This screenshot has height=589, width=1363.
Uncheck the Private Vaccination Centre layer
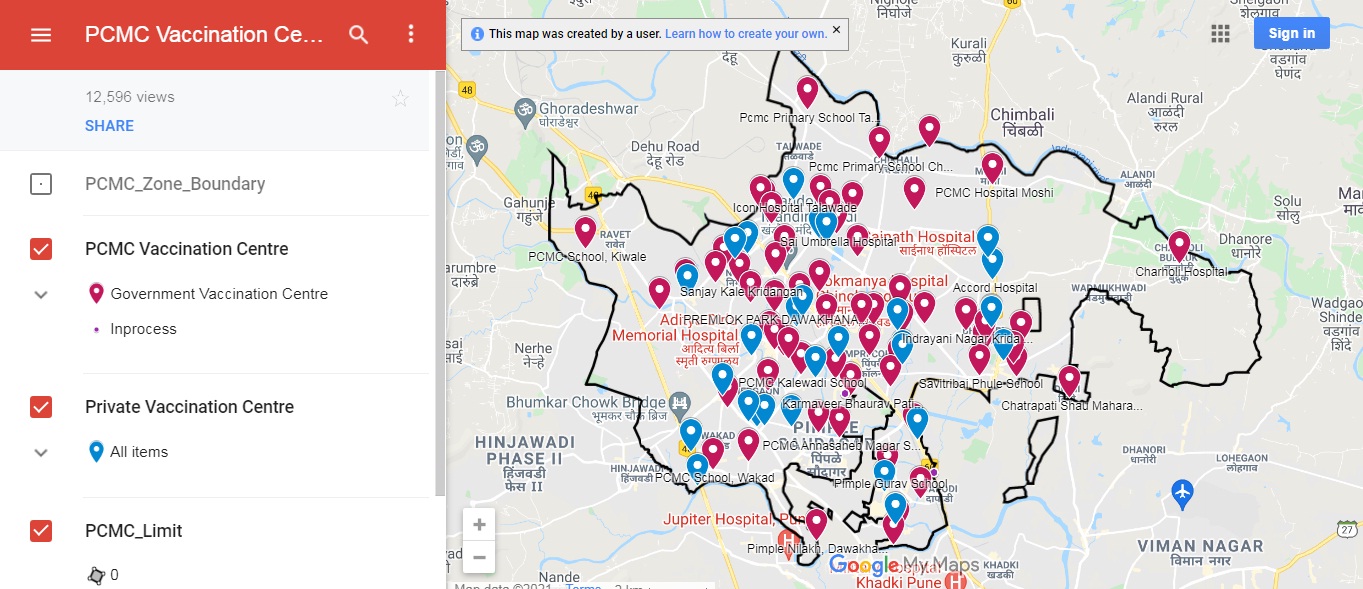pos(40,406)
